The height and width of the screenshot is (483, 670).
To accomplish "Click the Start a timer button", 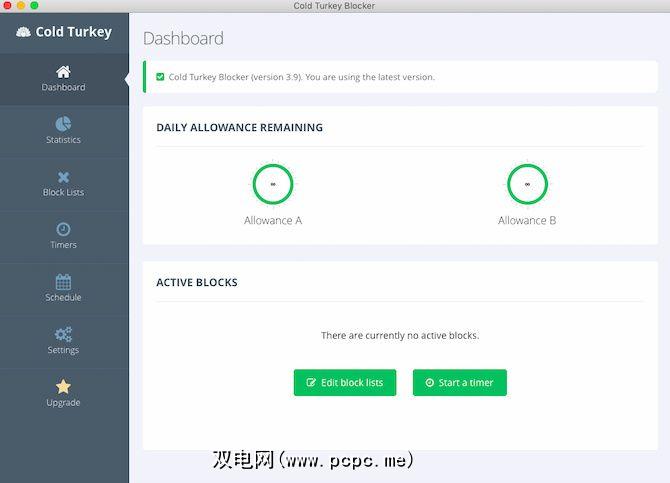I will 460,383.
